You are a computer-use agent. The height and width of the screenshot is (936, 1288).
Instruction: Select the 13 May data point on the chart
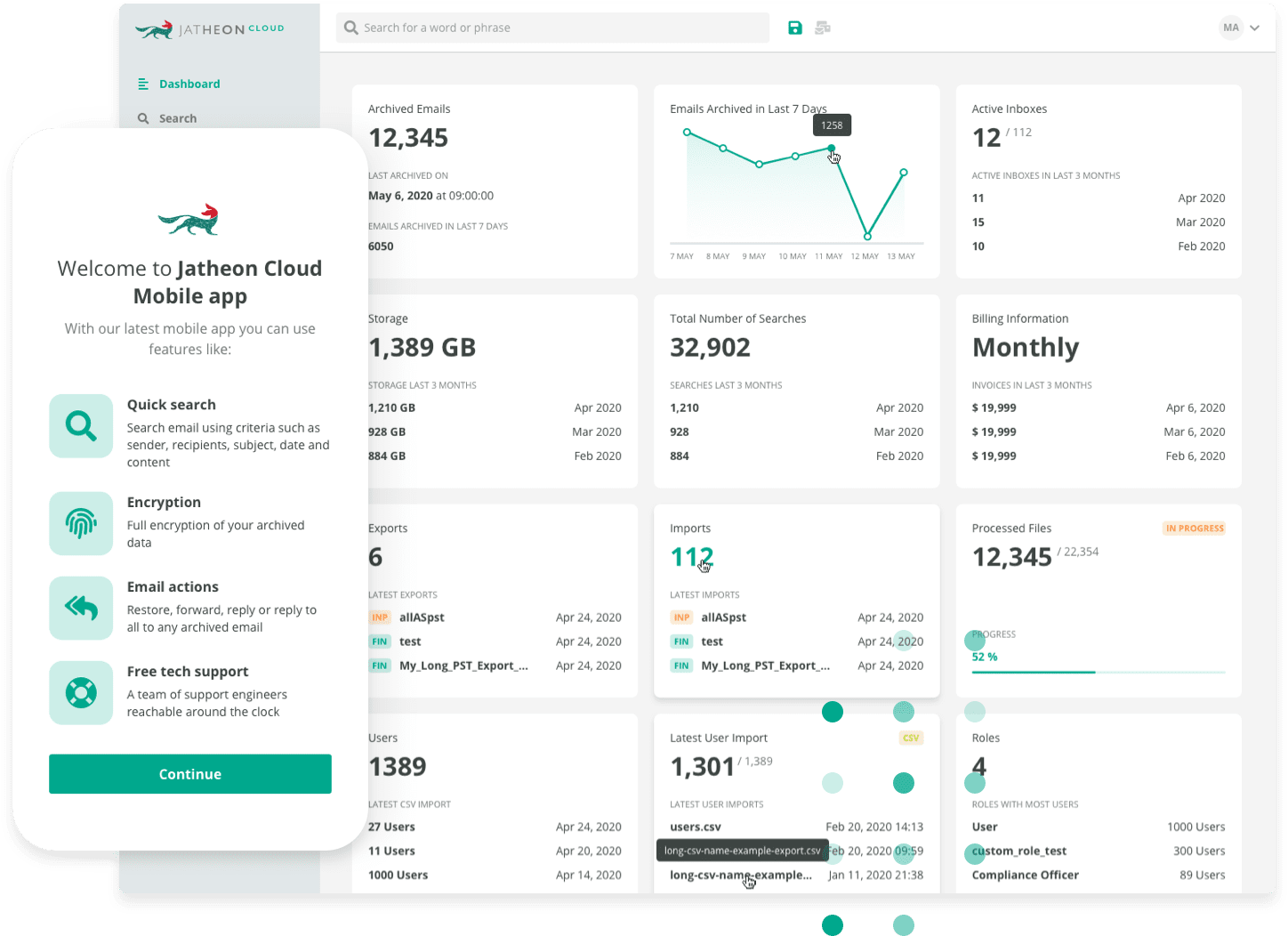click(904, 172)
